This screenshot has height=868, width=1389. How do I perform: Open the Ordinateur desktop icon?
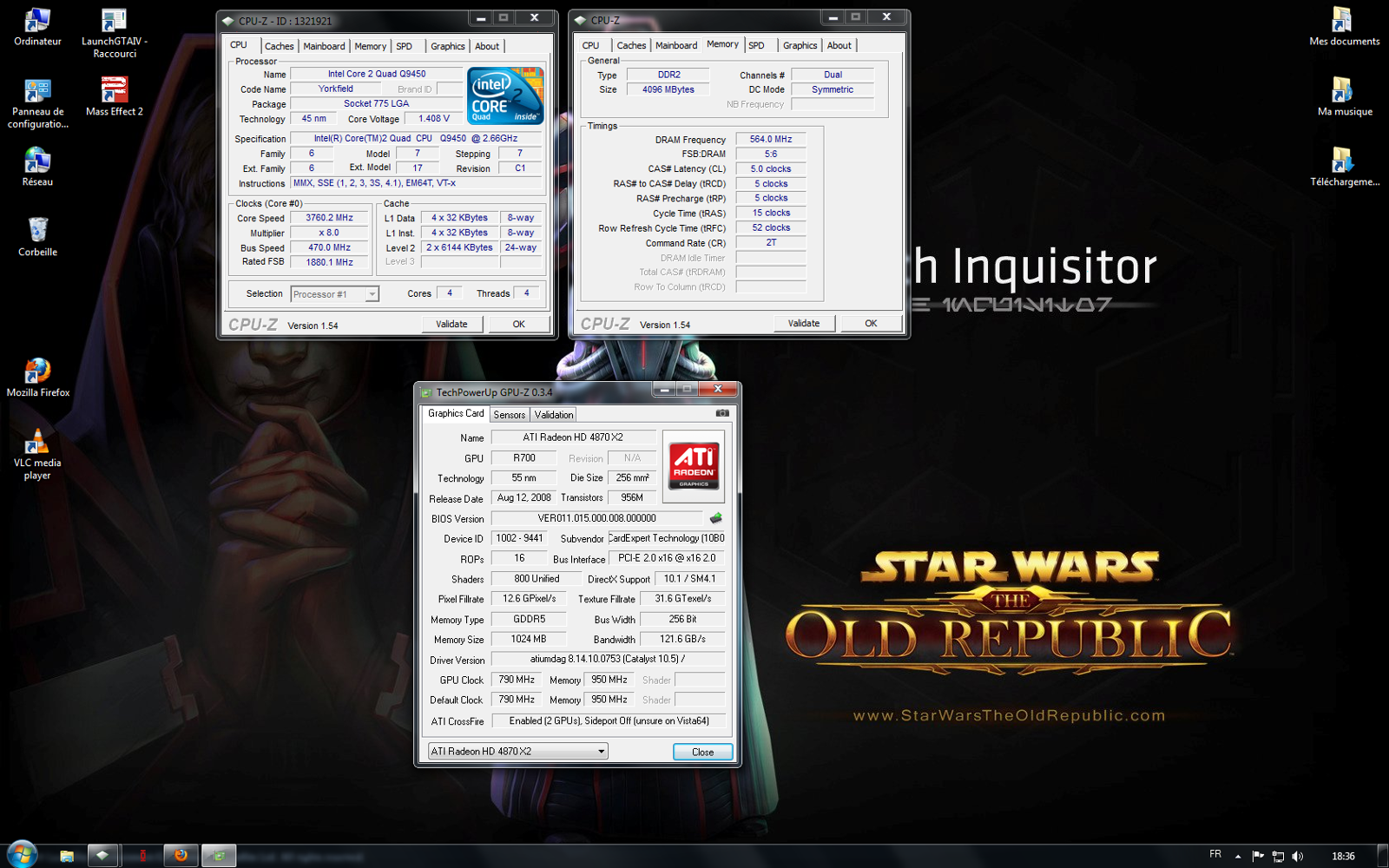pos(37,27)
